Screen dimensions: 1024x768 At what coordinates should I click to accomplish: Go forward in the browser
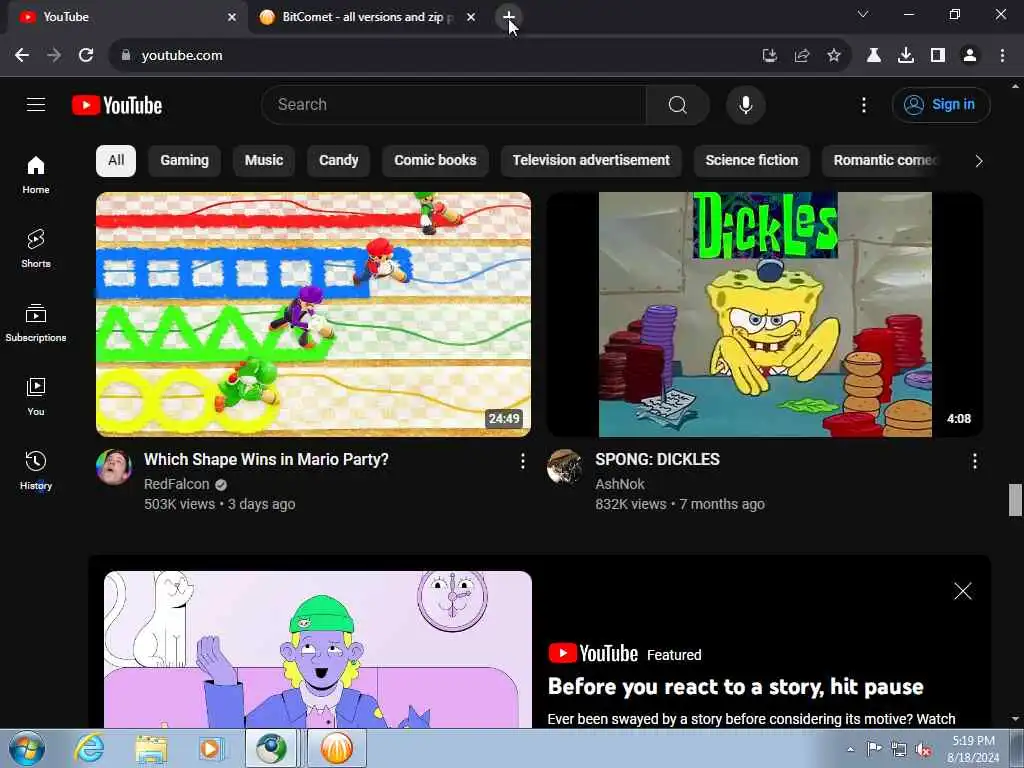coord(54,56)
